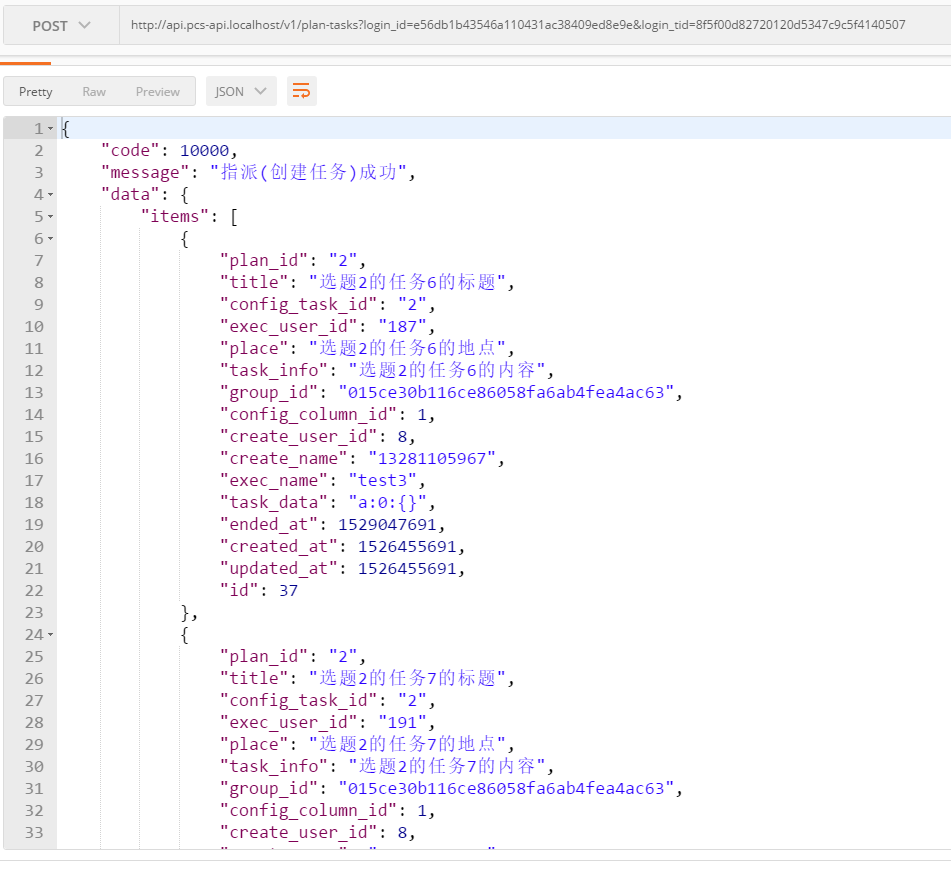Switch to the Pretty view tab

click(x=36, y=92)
